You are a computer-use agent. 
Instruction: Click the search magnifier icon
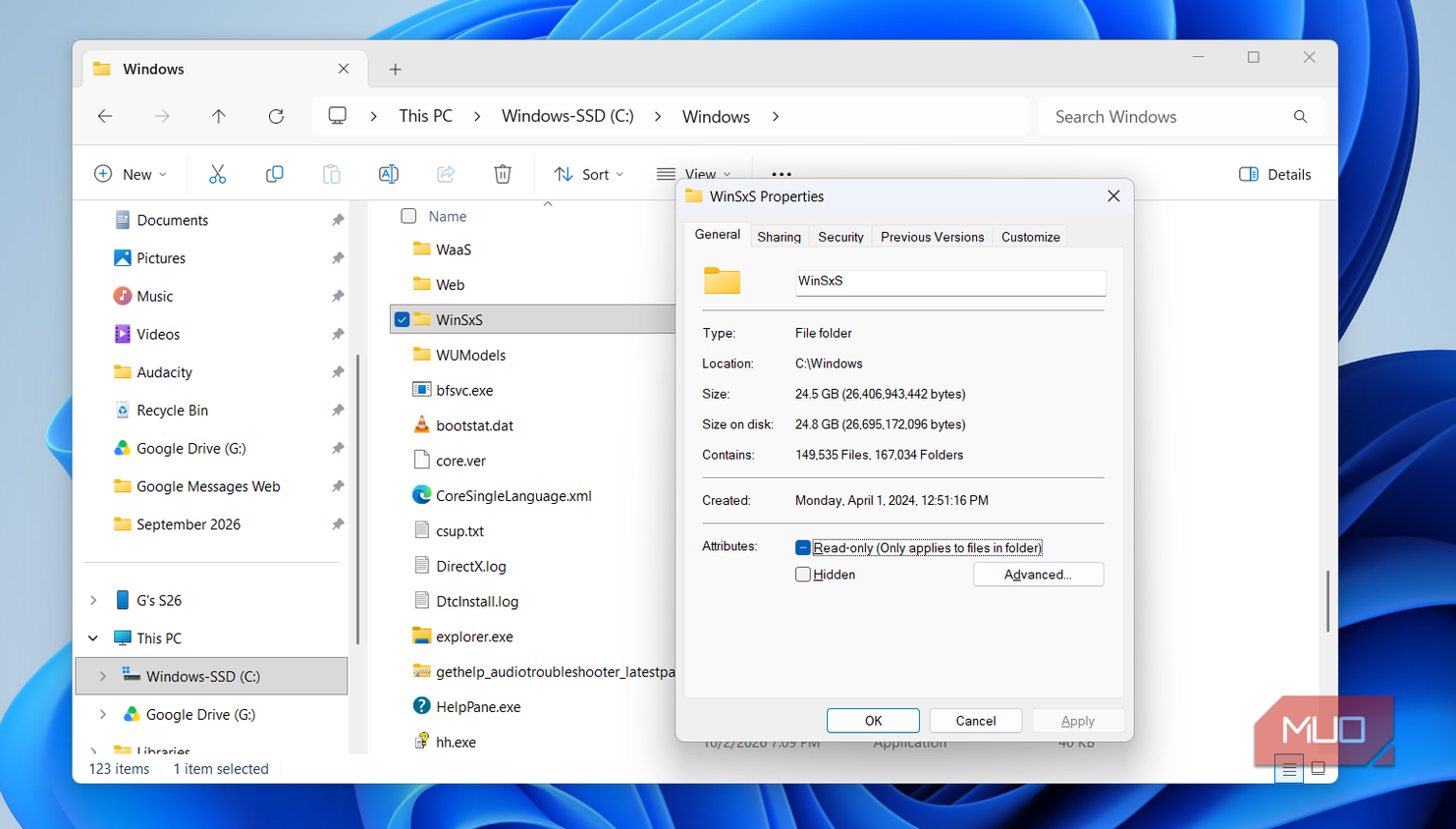click(1300, 116)
